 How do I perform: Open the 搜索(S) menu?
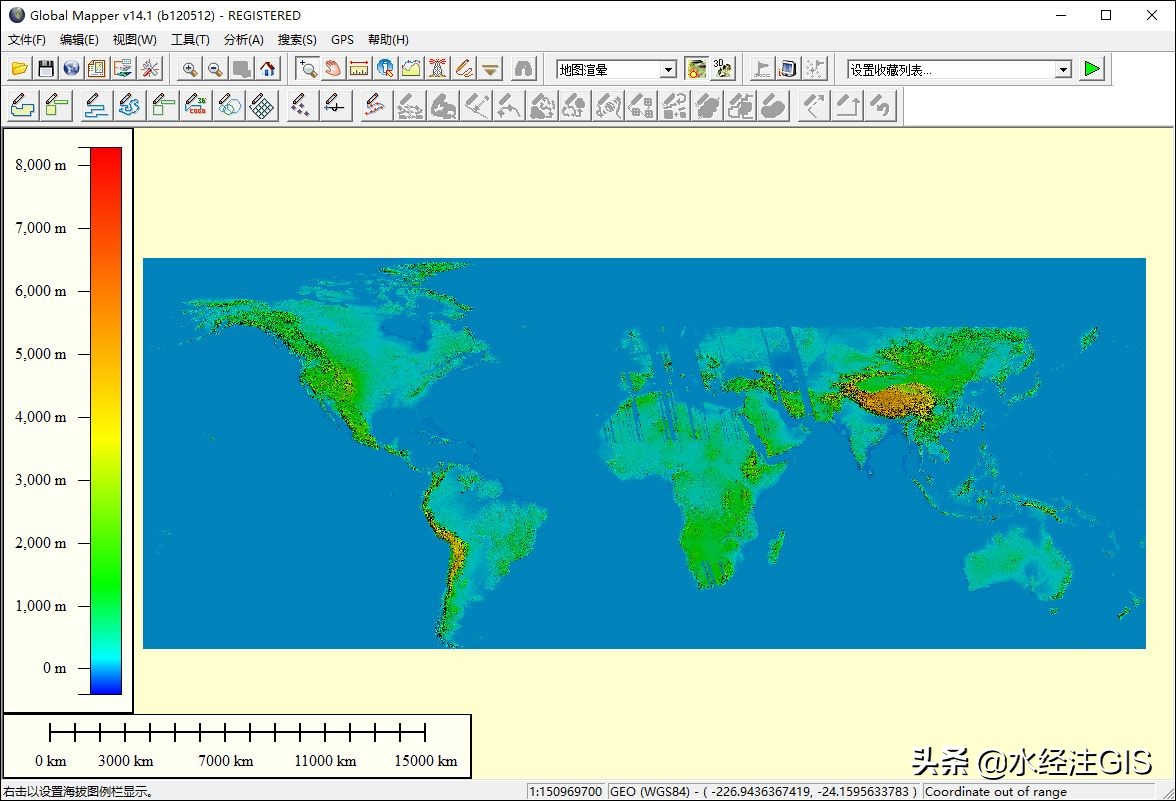click(x=297, y=40)
